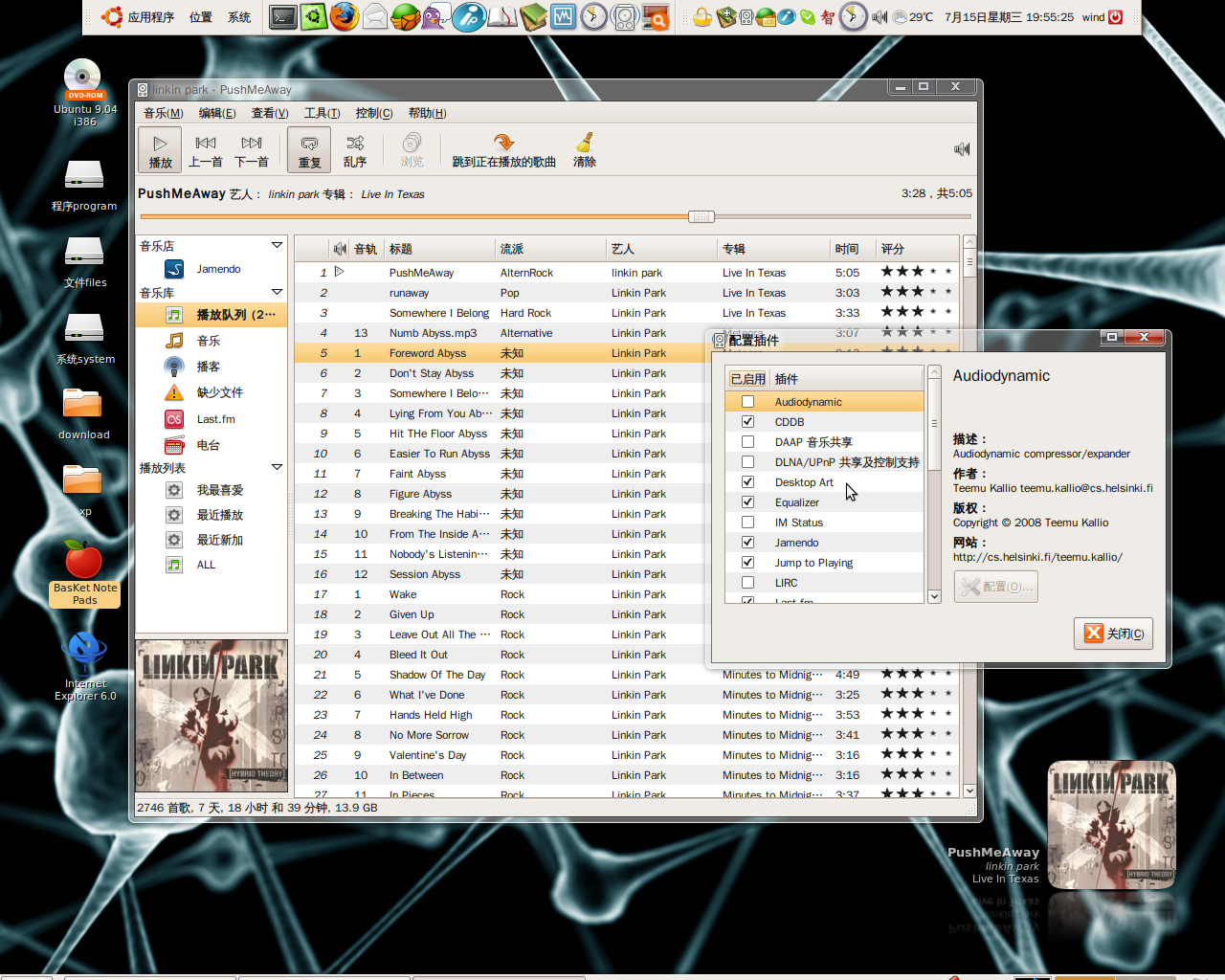Close the plugin configuration dialog

coord(1113,634)
